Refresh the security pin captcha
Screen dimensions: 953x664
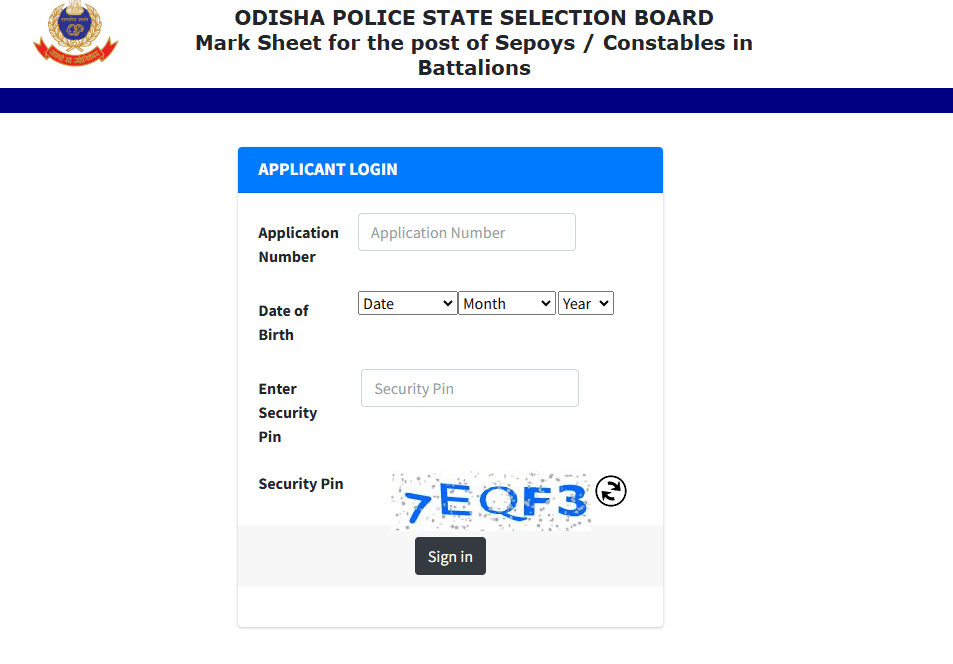pos(610,491)
